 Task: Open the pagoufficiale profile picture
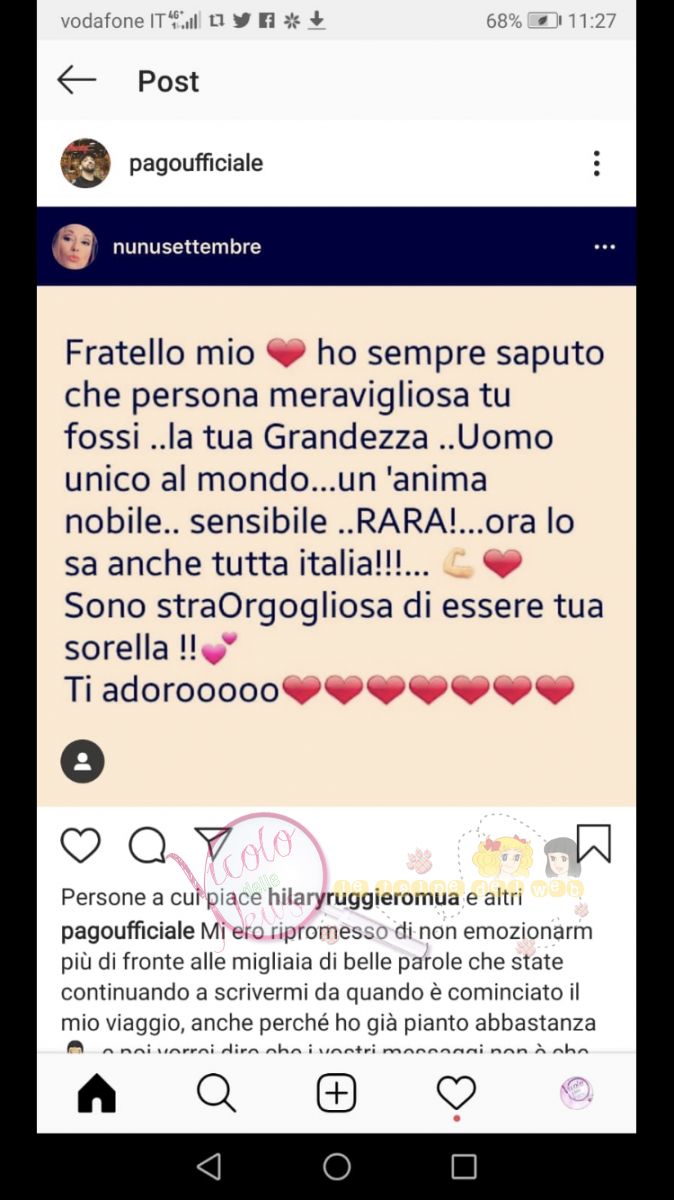coord(85,163)
